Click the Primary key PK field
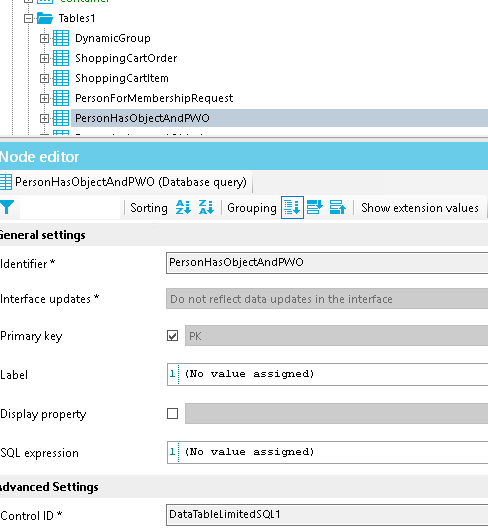Viewport: 488px width, 531px height. click(337, 336)
